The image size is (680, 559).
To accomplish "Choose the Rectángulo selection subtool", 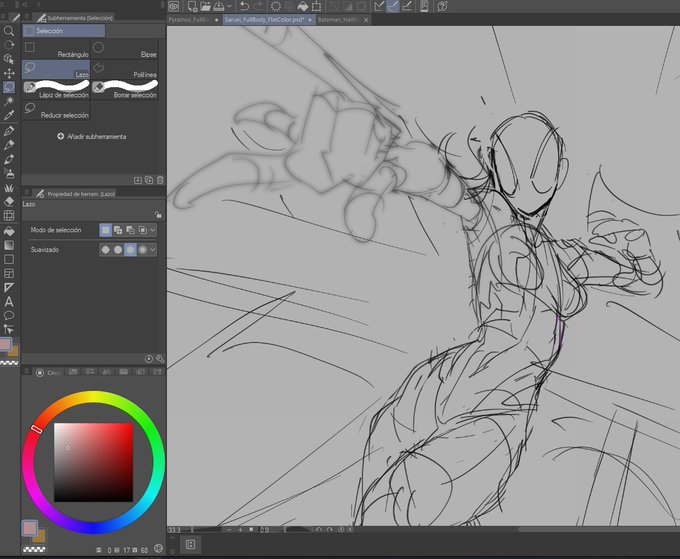I will pos(56,50).
